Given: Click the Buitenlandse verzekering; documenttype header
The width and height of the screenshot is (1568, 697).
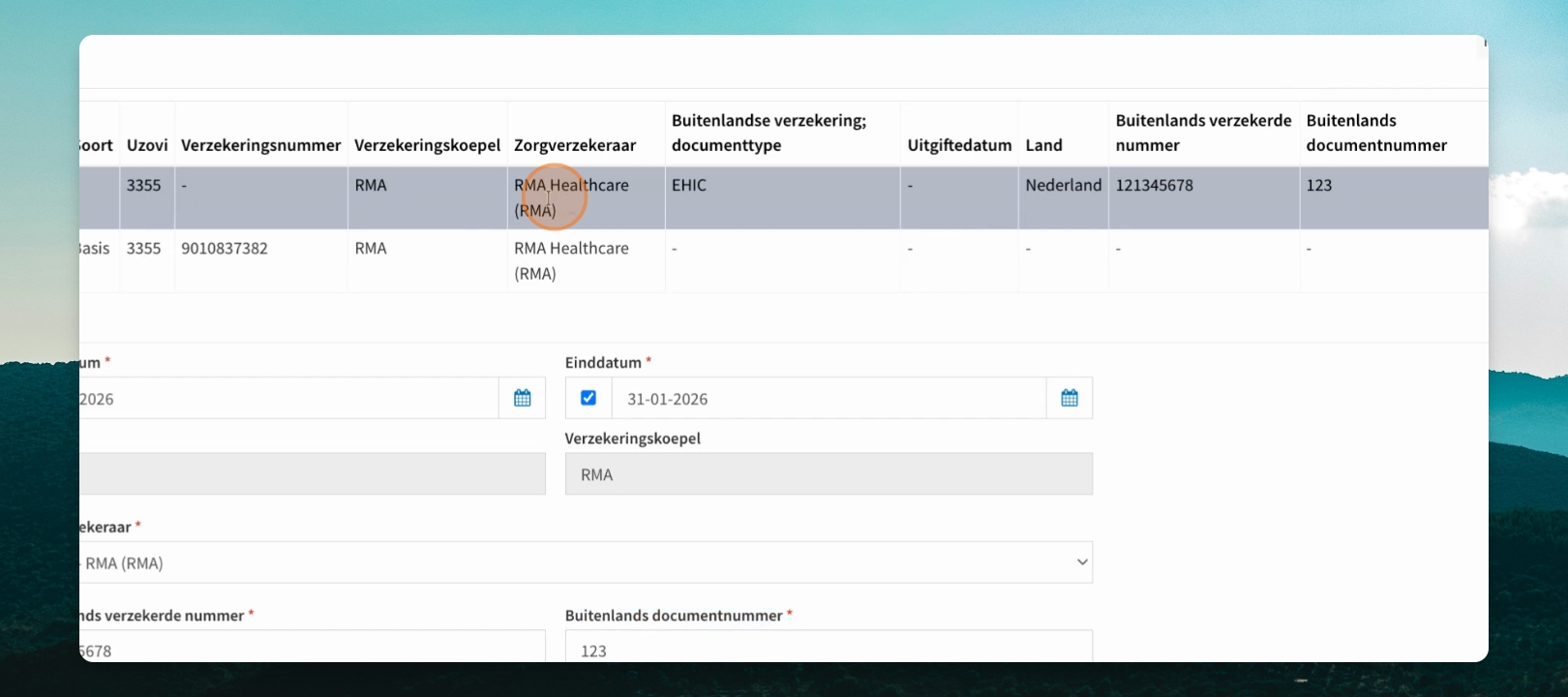Looking at the screenshot, I should click(769, 133).
